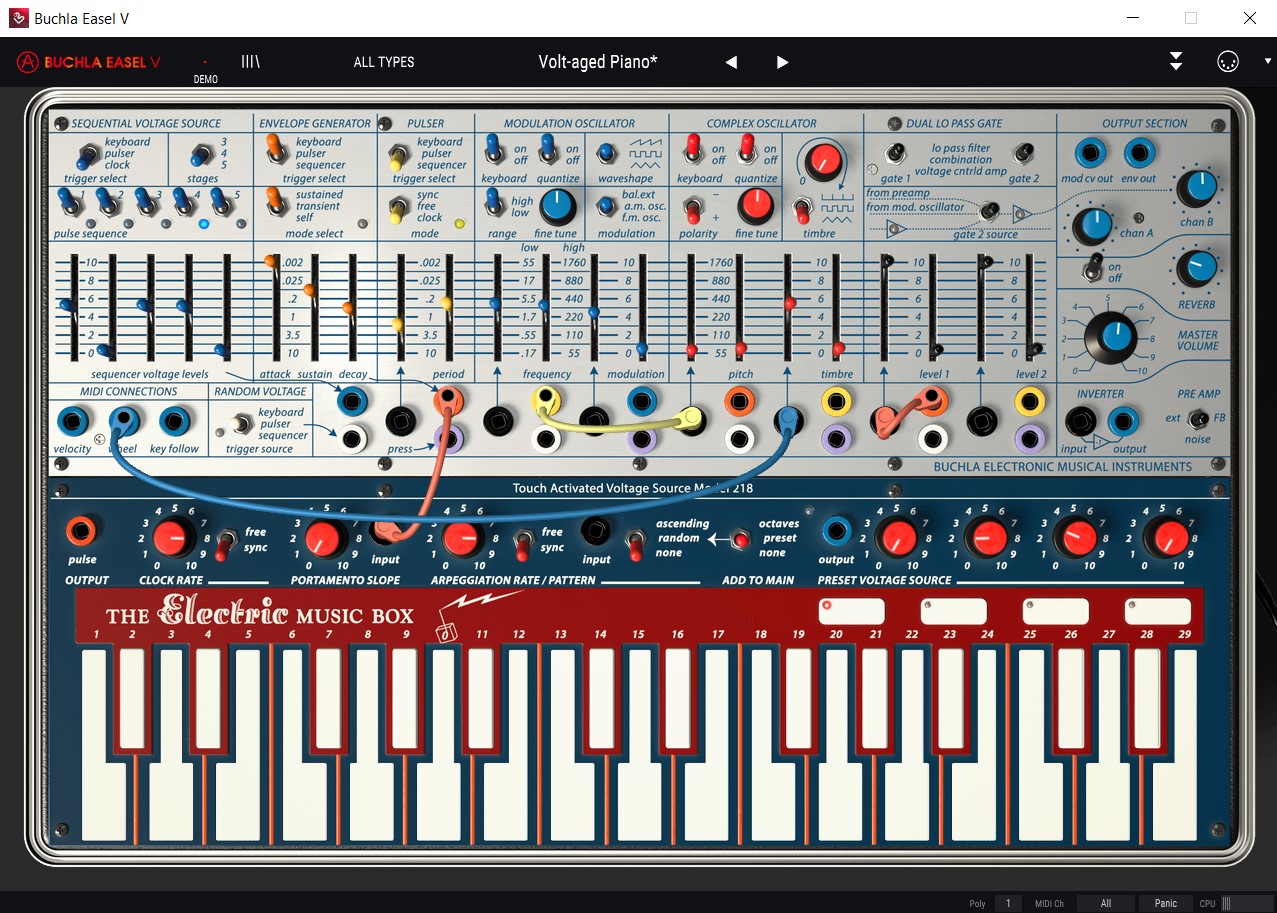Screen dimensions: 1277x913
Task: Flip the Pulser sync/free/clock mode switch
Action: click(397, 209)
